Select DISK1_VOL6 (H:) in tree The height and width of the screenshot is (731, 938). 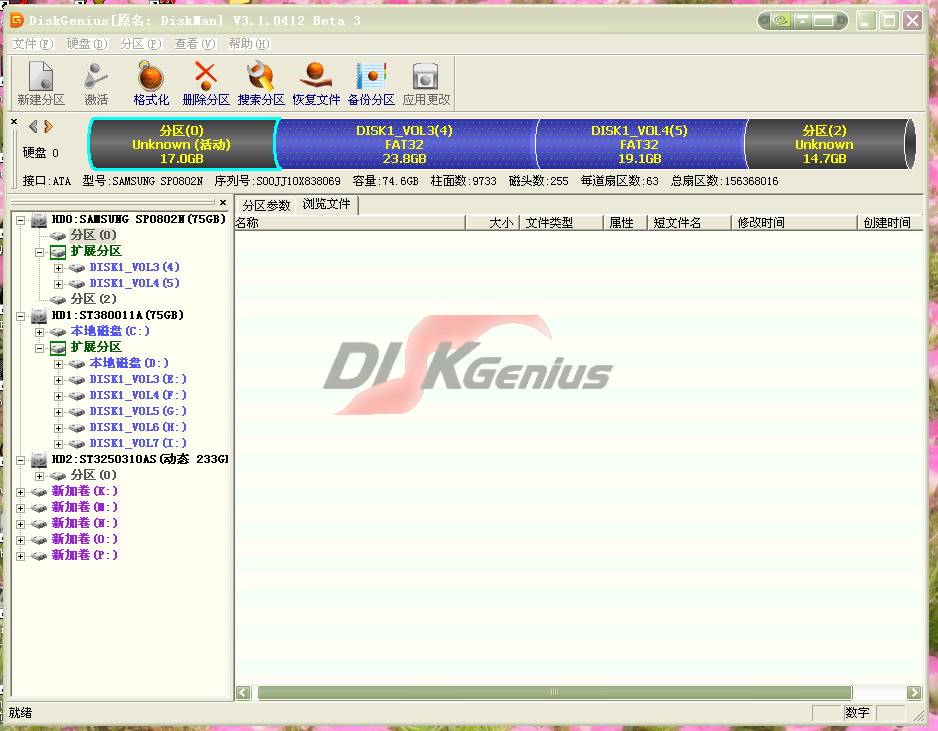[x=138, y=427]
